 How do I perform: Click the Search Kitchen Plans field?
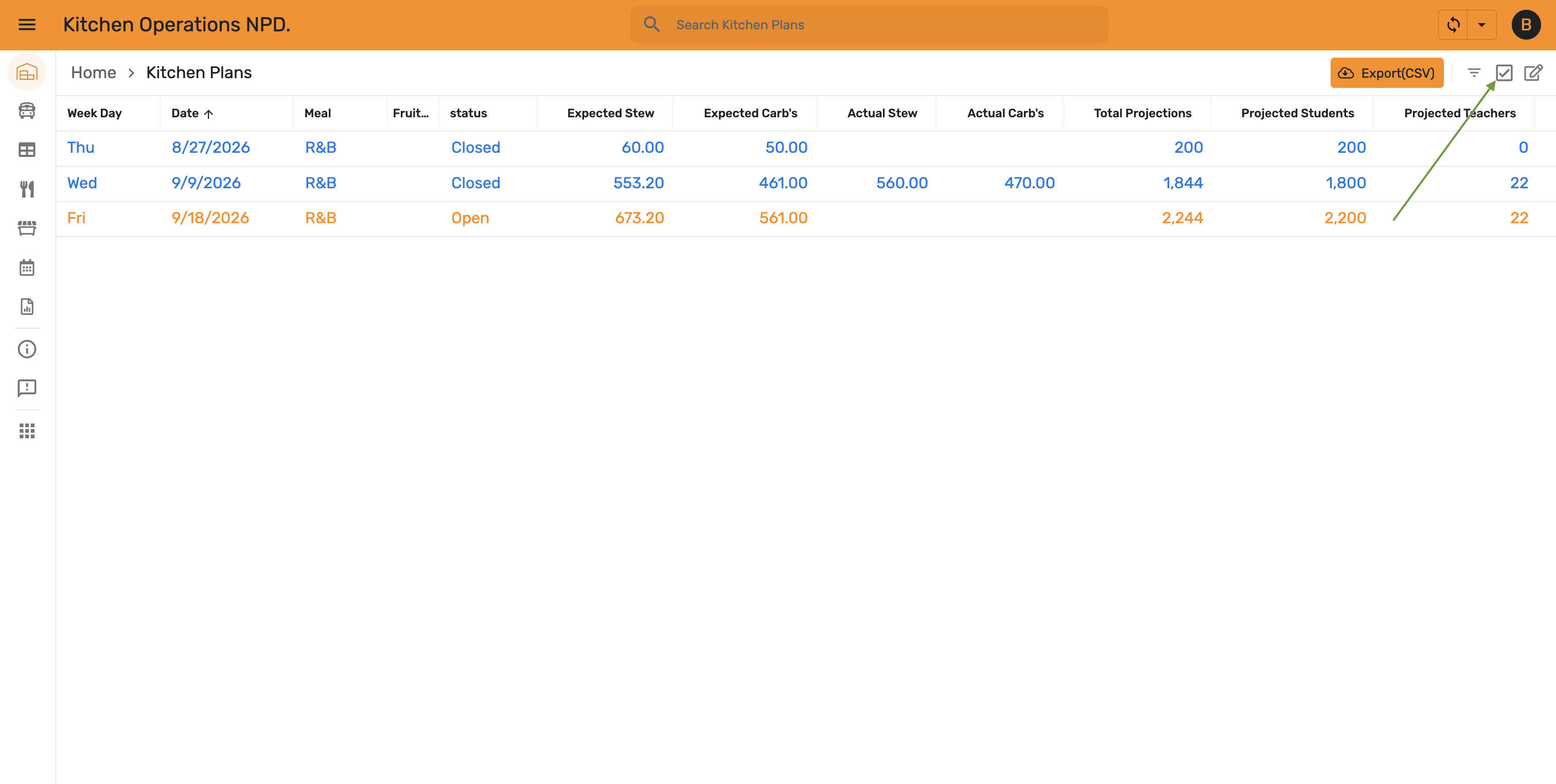(x=869, y=25)
